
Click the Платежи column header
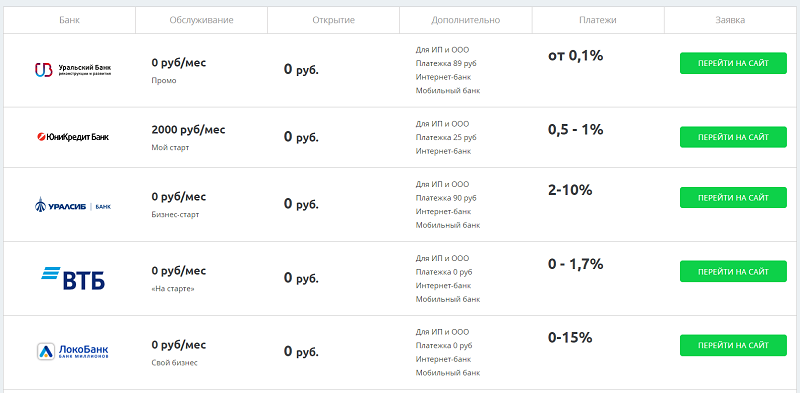pyautogui.click(x=598, y=20)
